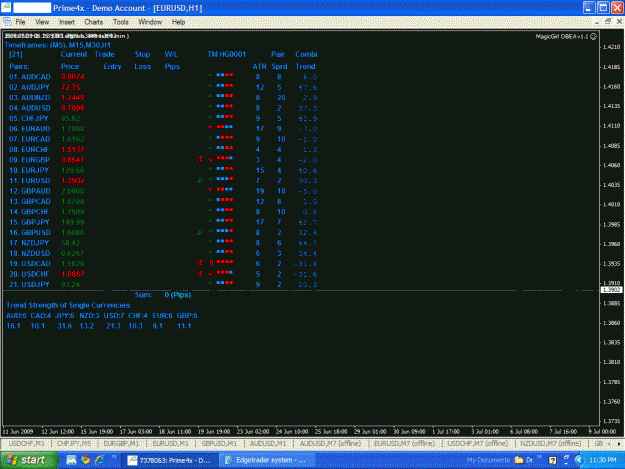Open the File menu
The width and height of the screenshot is (625, 469).
20,22
